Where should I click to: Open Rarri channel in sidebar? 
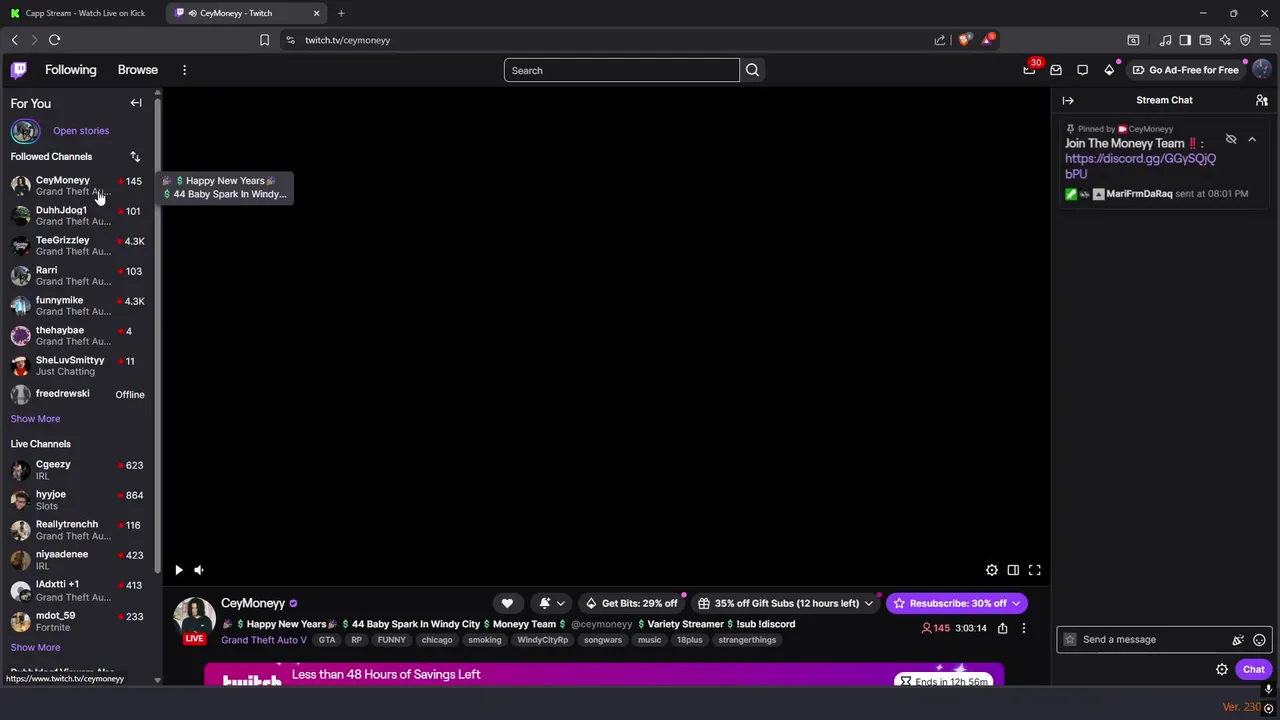[78, 276]
